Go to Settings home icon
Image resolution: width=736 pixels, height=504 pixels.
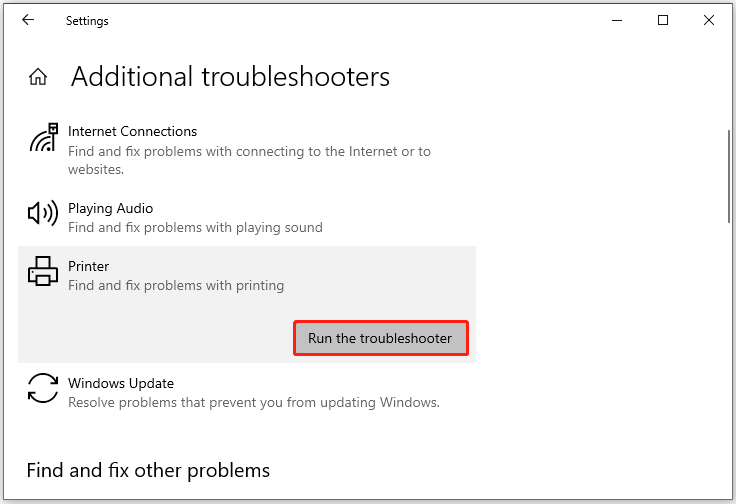tap(38, 77)
